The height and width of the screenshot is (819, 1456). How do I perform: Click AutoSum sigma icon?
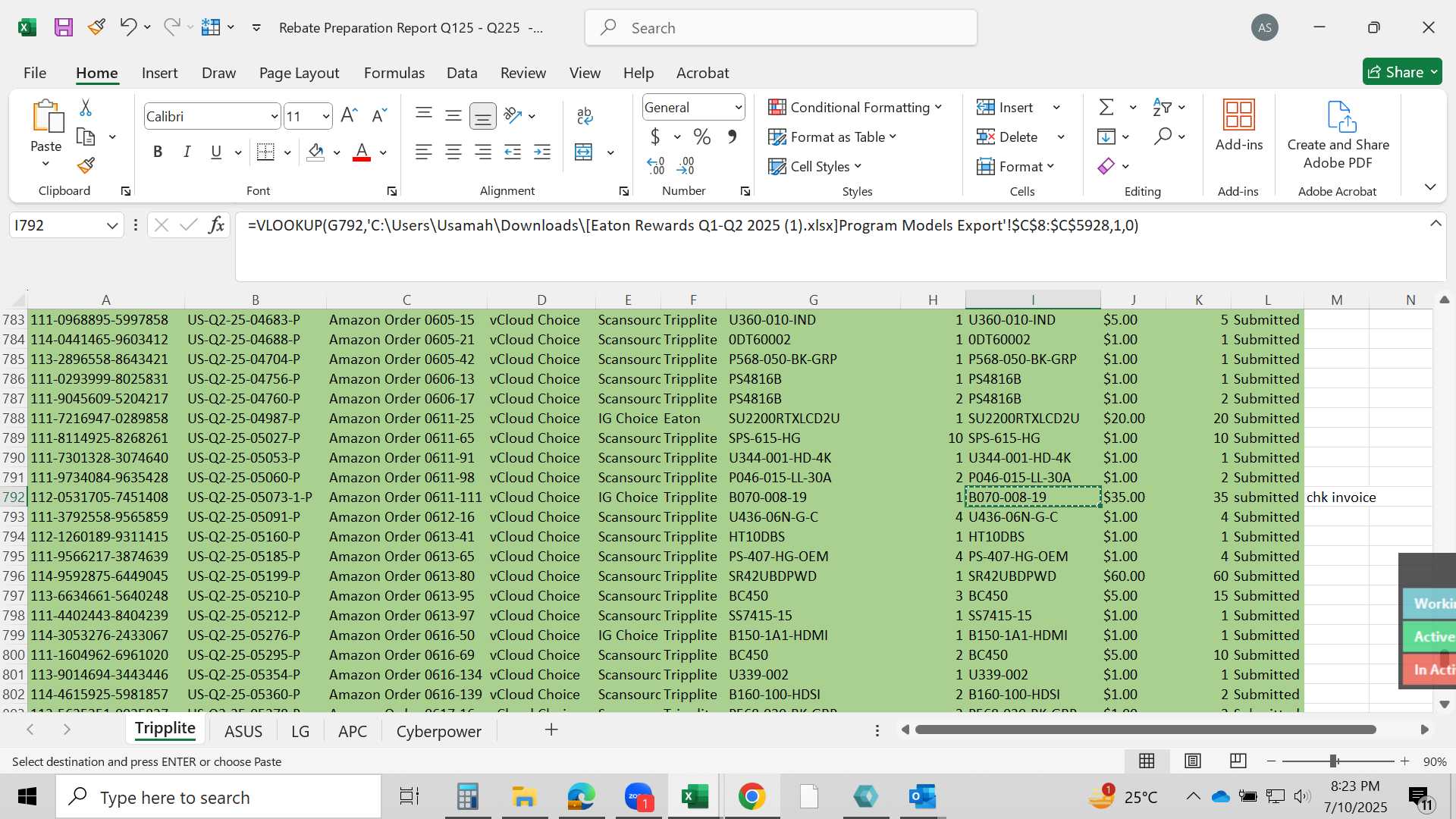click(x=1107, y=107)
